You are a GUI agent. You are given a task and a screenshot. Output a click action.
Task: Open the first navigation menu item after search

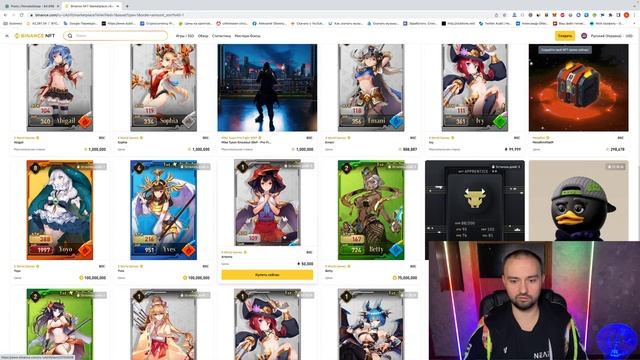[185, 36]
